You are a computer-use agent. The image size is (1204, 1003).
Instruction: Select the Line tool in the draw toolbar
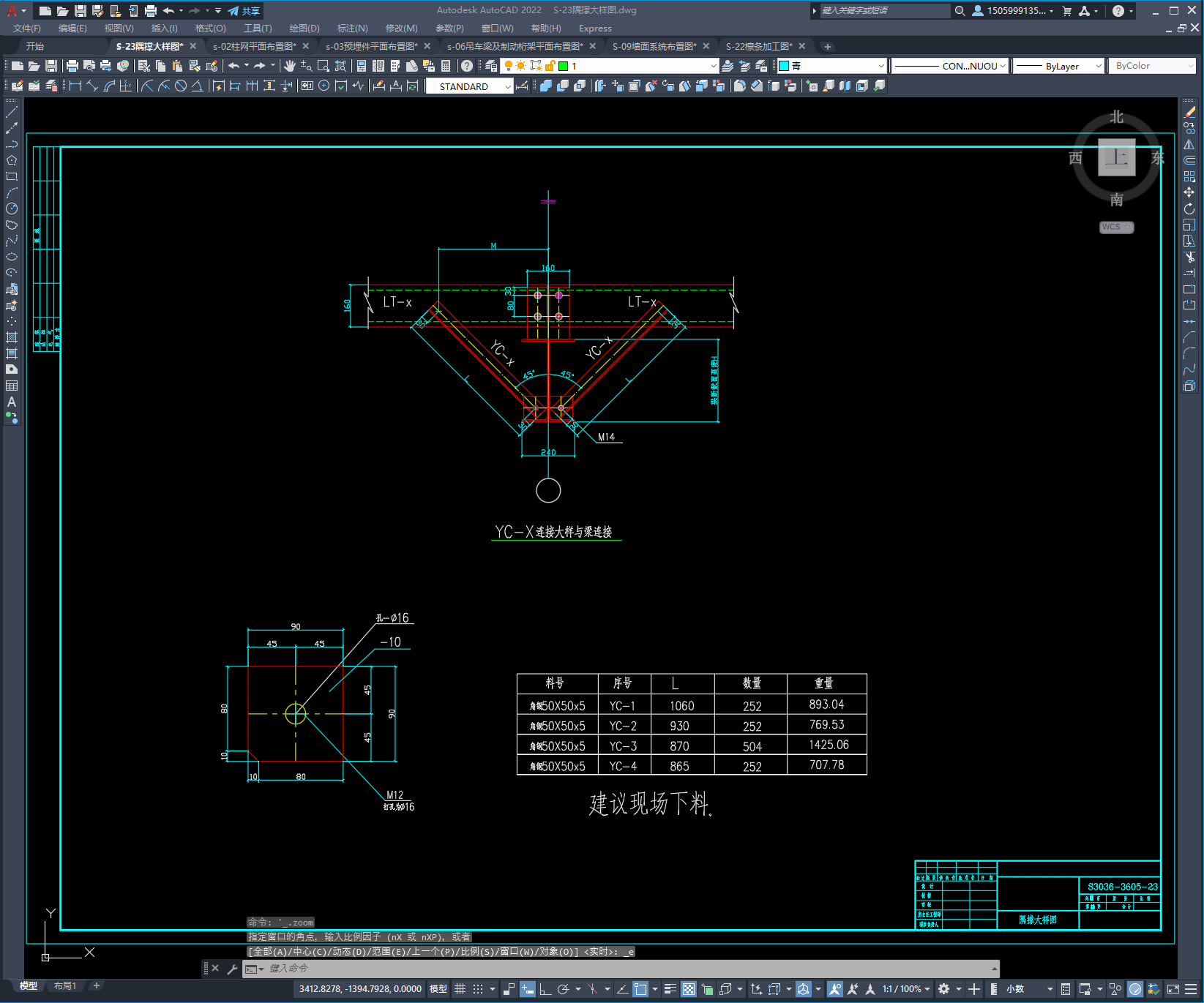click(12, 112)
